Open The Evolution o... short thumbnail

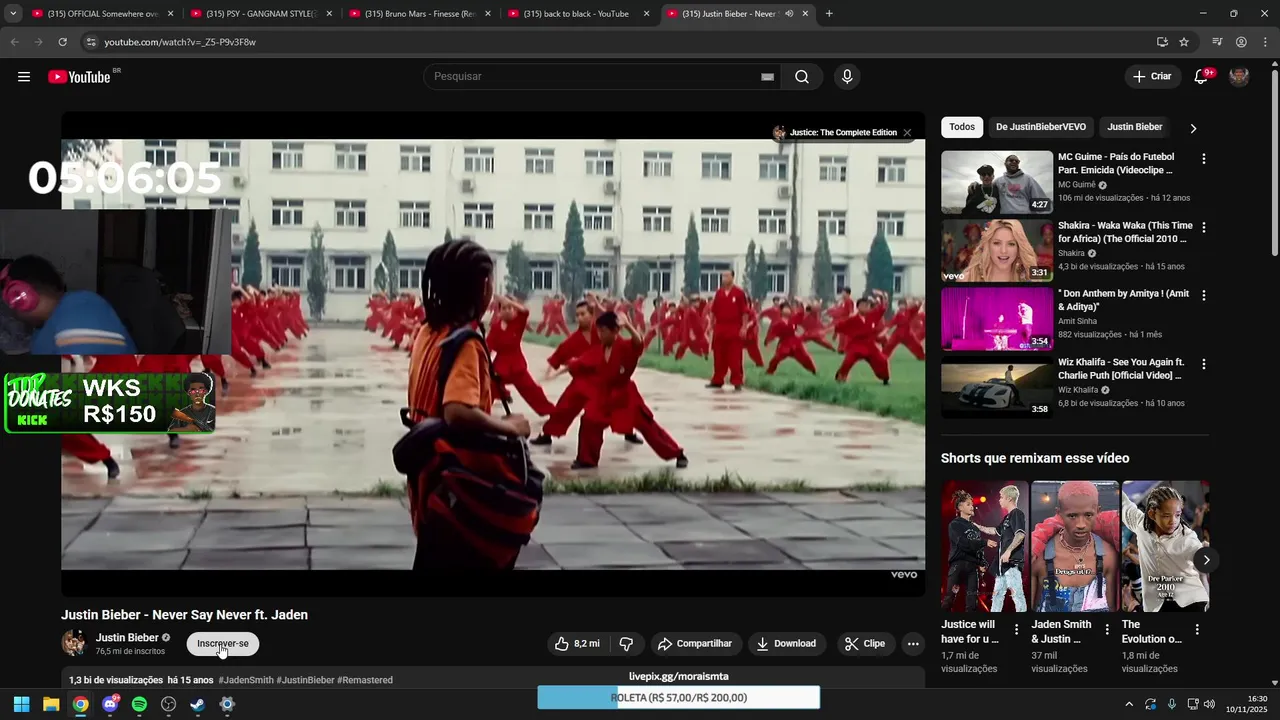pos(1165,546)
